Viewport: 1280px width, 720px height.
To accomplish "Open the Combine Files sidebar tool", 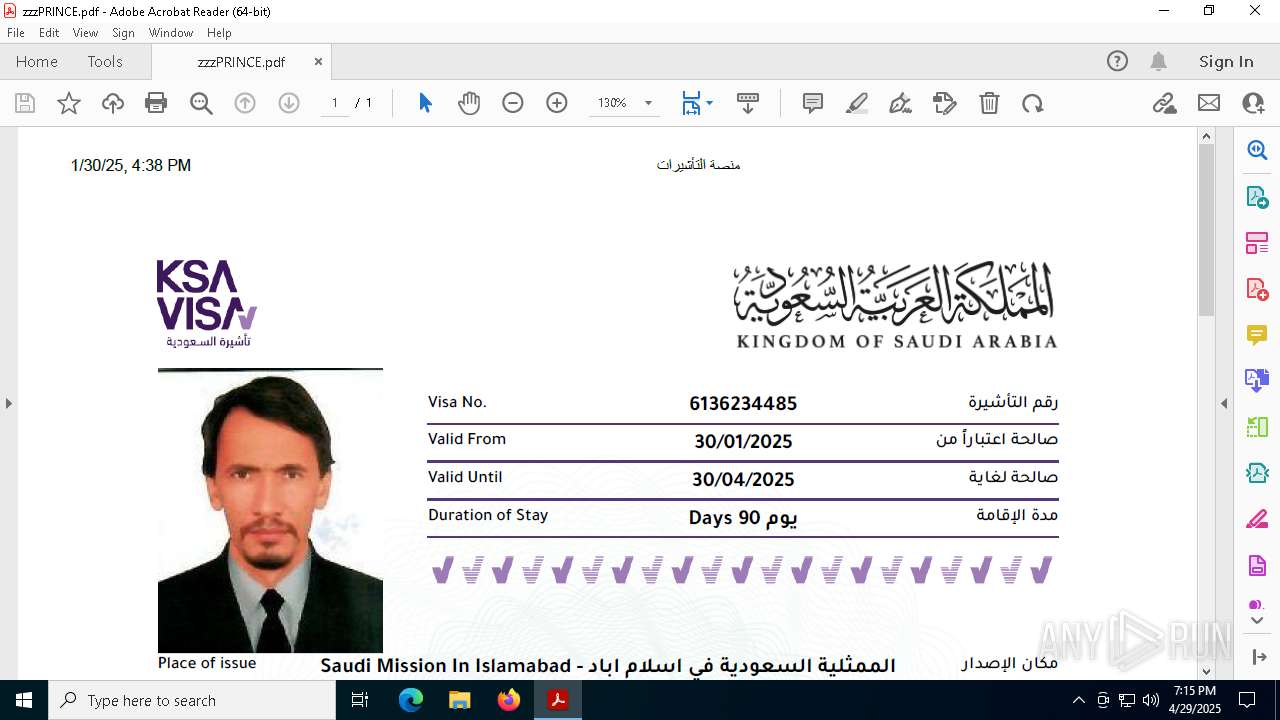I will [x=1257, y=380].
